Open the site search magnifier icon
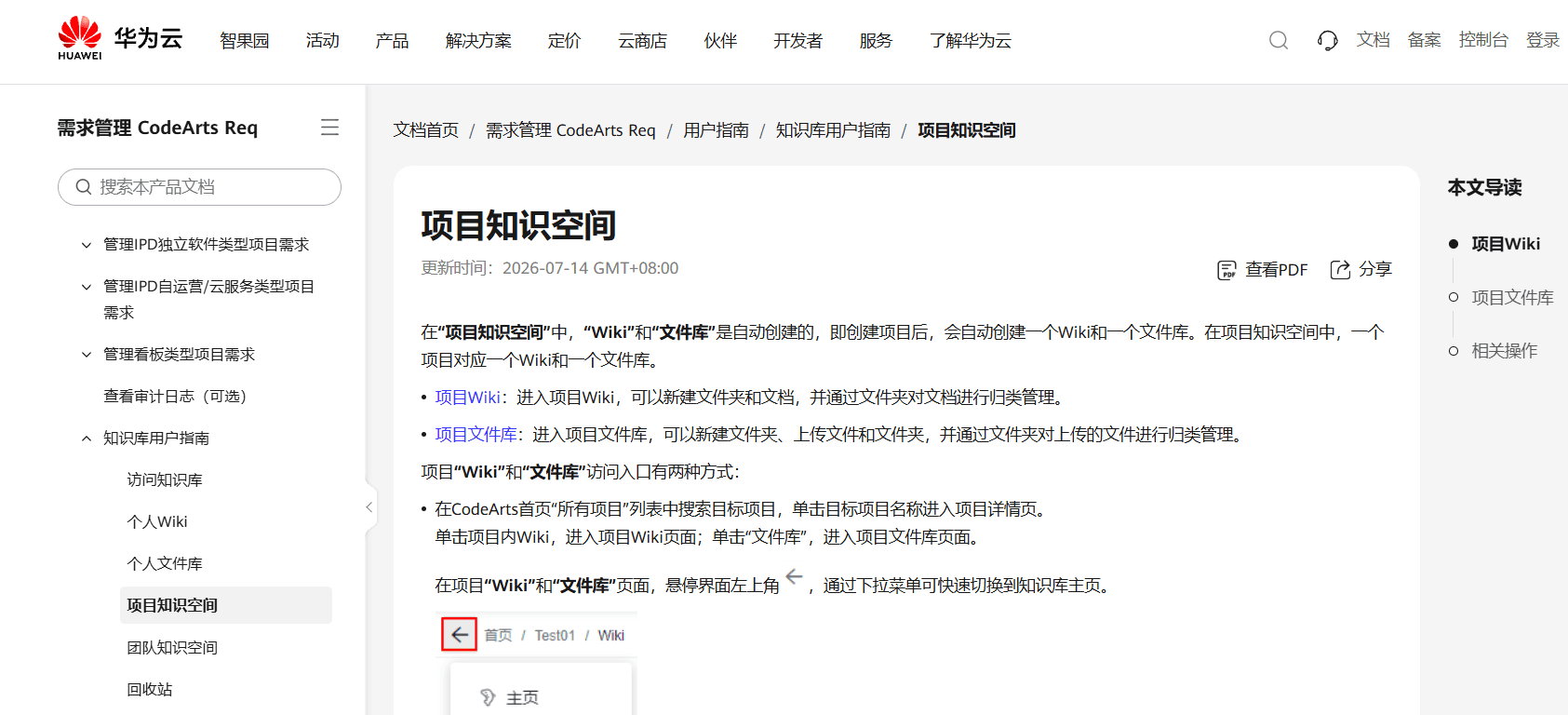 1279,40
